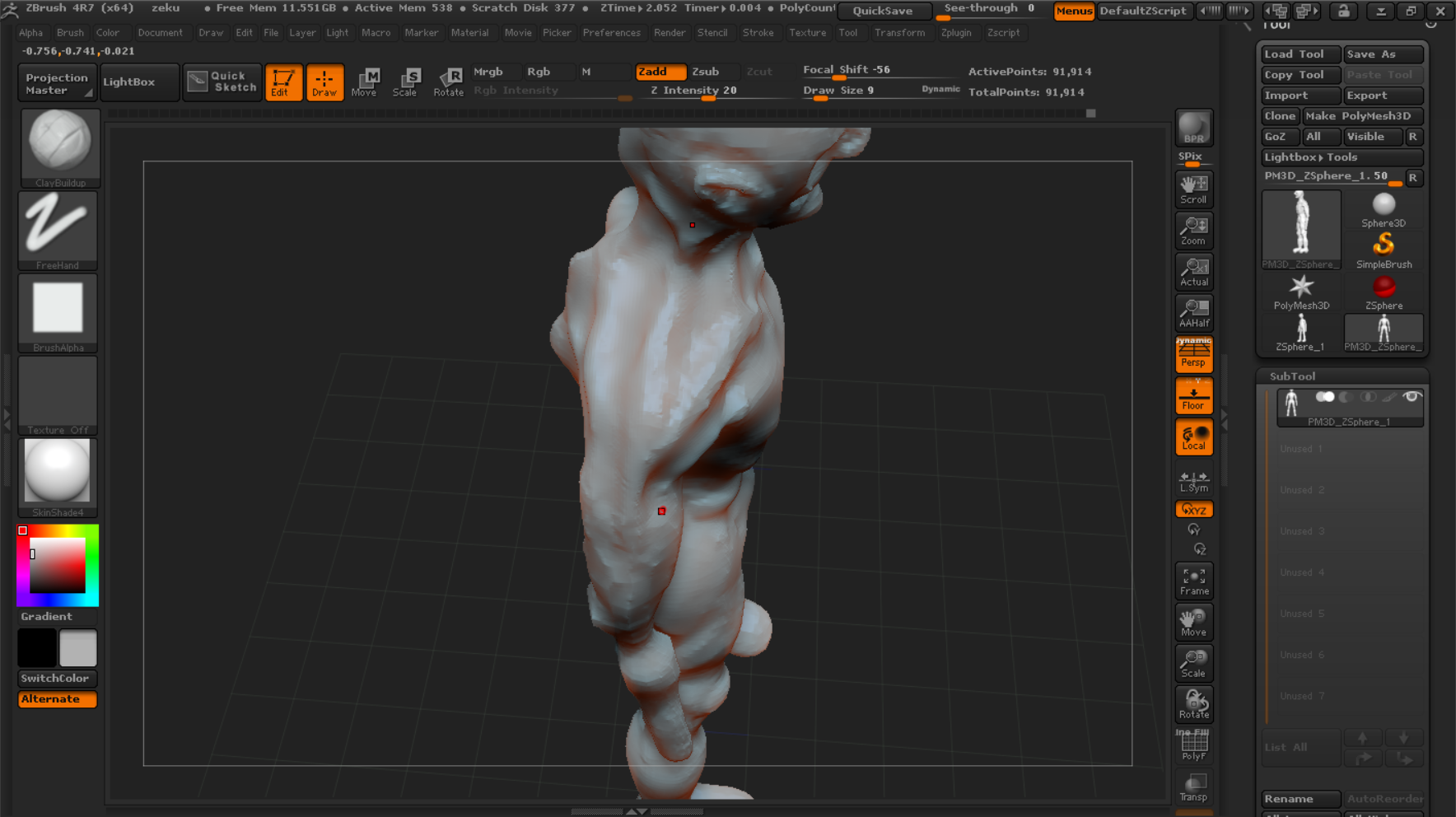Screen dimensions: 1456x817
Task: Open the BrushAlpha picker
Action: (58, 312)
